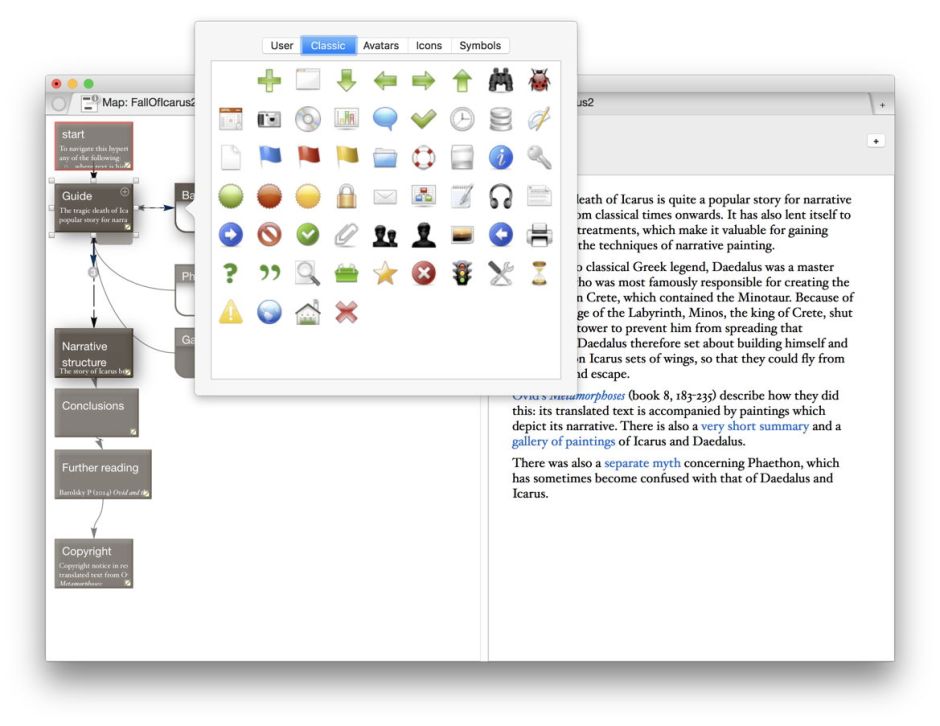Open the Symbols badge tab
Viewport: 940px width, 726px height.
coord(480,45)
